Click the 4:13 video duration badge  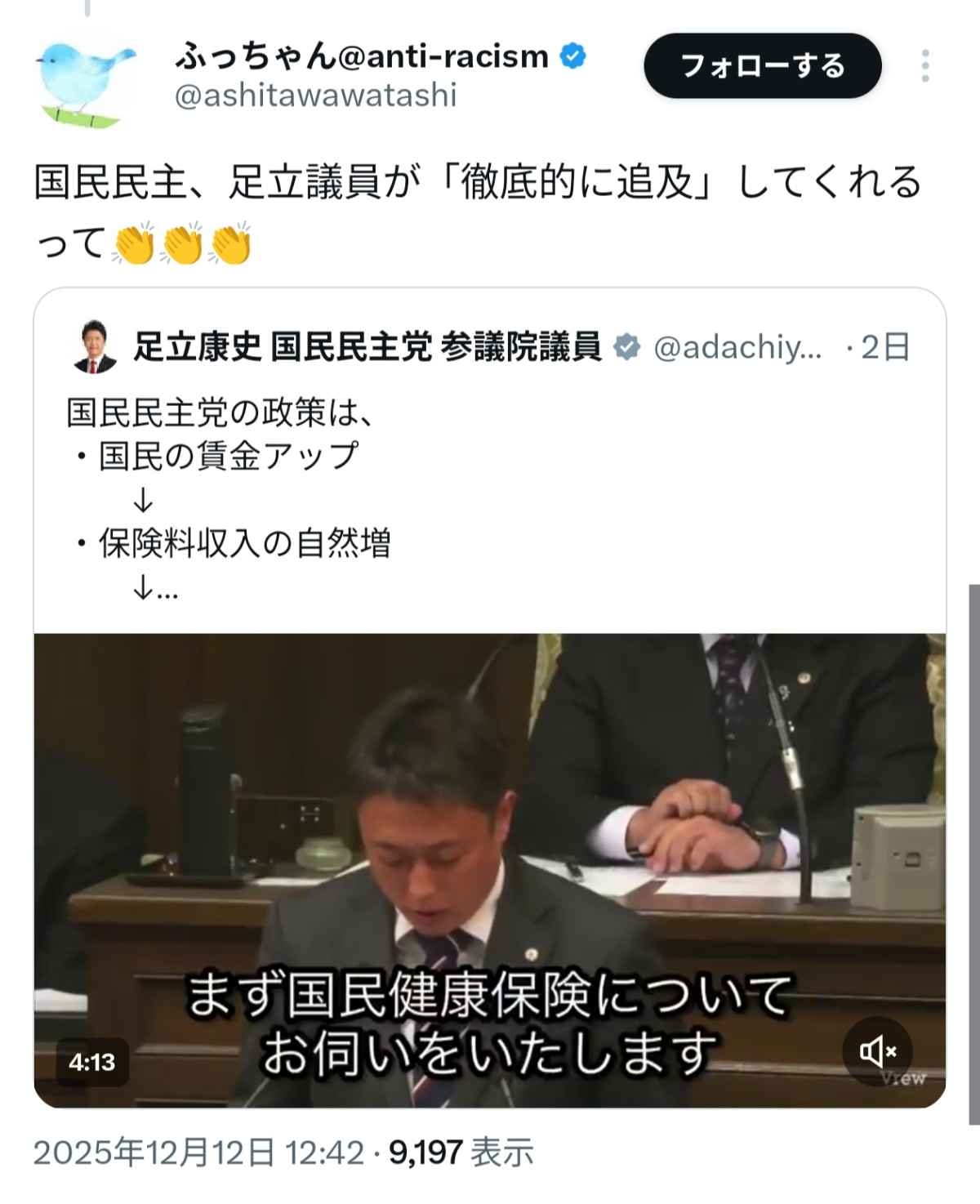click(x=91, y=1062)
